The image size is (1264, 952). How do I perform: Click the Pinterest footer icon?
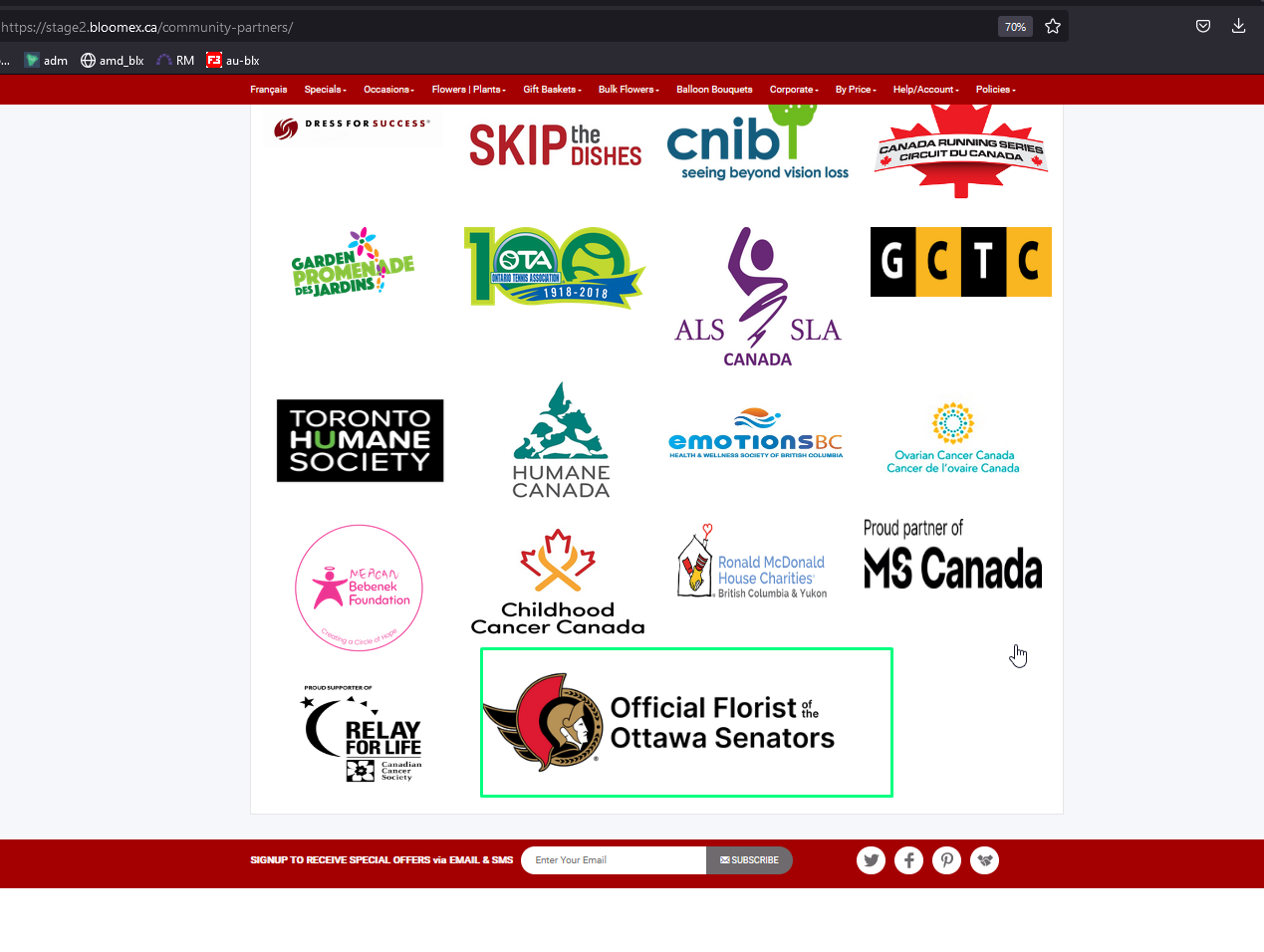pos(947,860)
